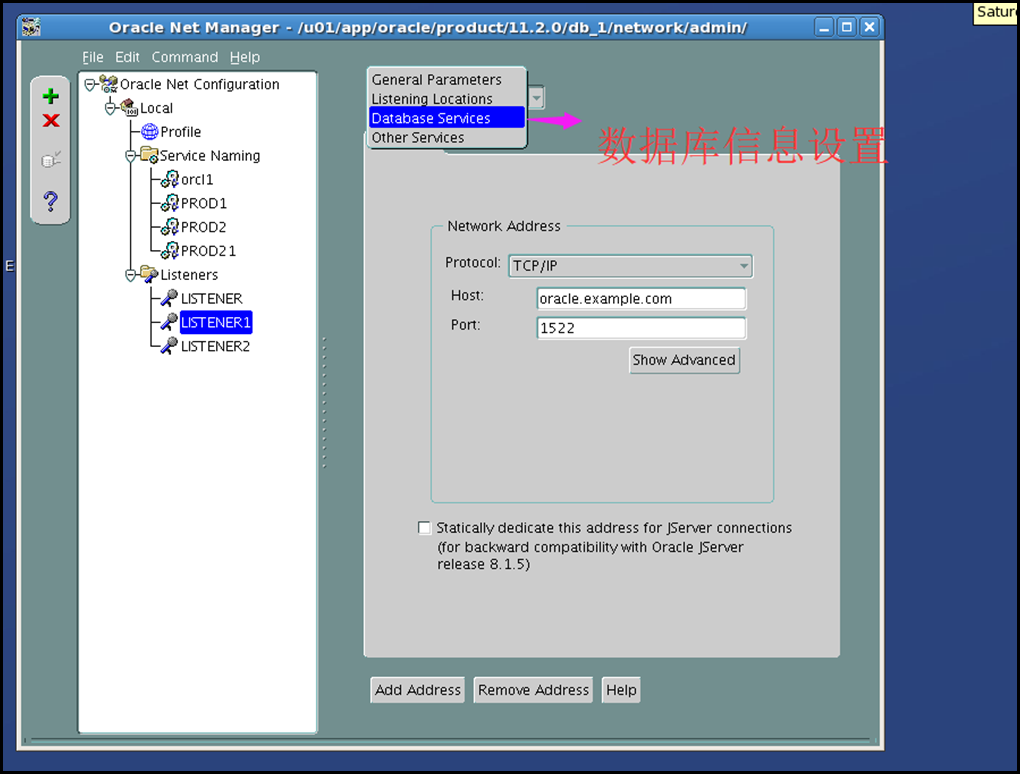Select Other Services from the list
This screenshot has height=774, width=1020.
[447, 137]
